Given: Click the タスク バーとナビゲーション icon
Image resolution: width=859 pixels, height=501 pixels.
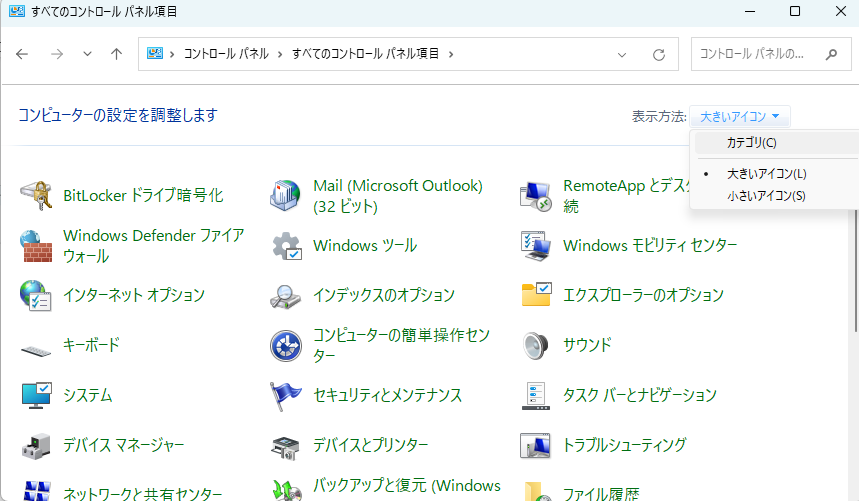Looking at the screenshot, I should (x=536, y=396).
